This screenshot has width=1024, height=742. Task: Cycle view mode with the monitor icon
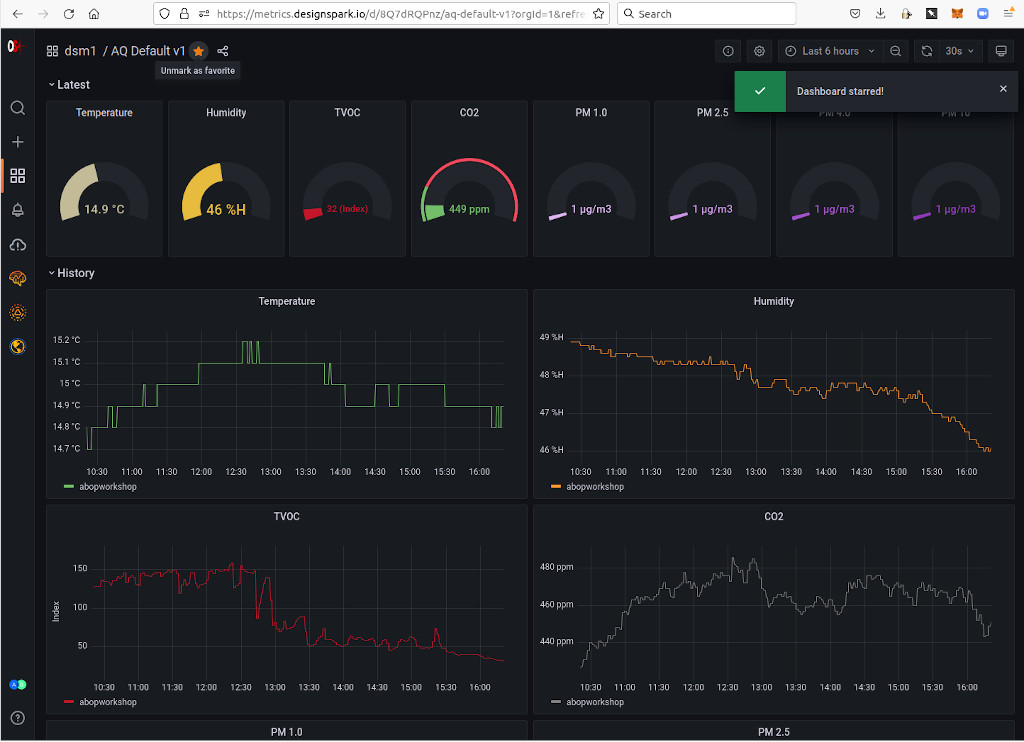[1000, 51]
